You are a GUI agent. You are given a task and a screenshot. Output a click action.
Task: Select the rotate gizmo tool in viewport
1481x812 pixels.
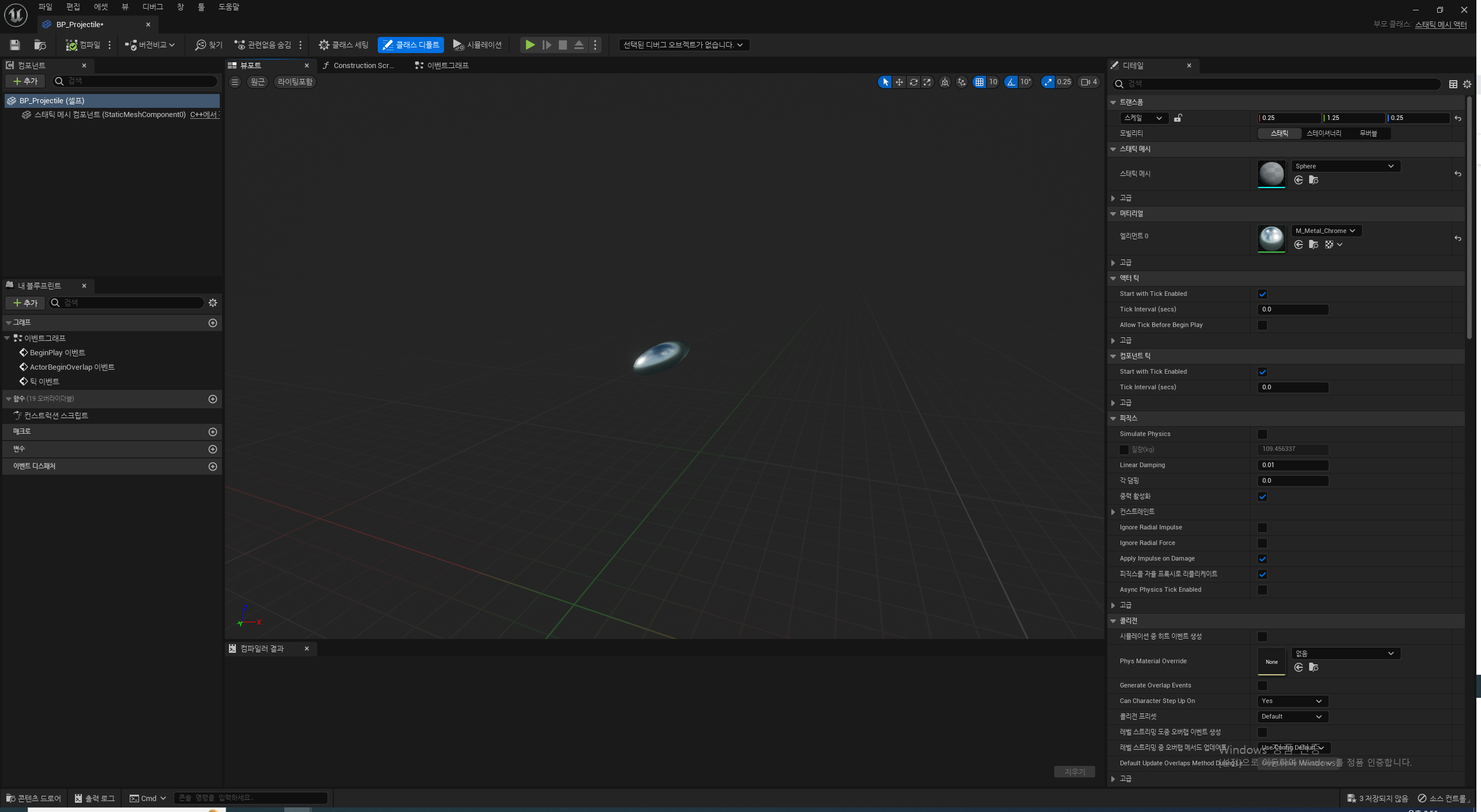[914, 82]
